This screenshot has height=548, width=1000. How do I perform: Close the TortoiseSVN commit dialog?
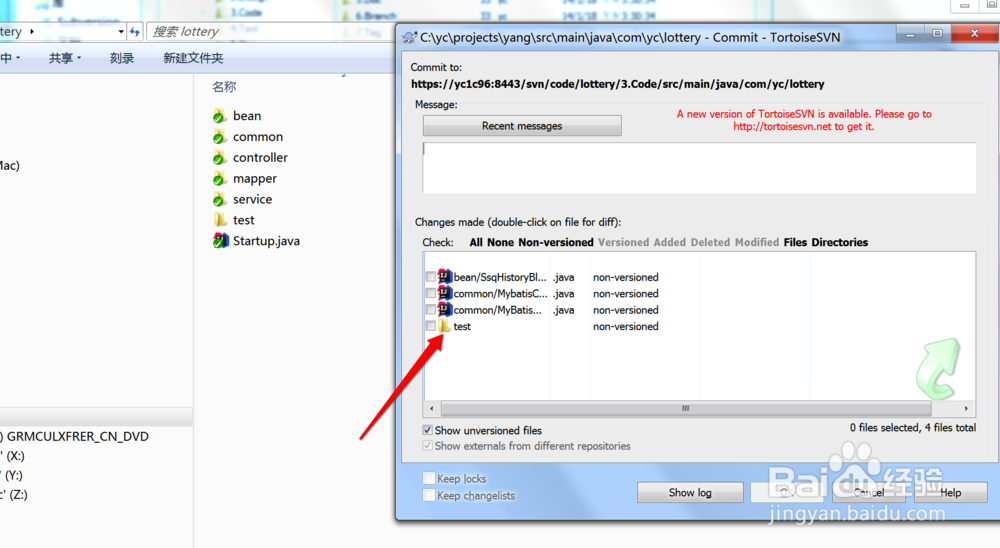coord(974,34)
